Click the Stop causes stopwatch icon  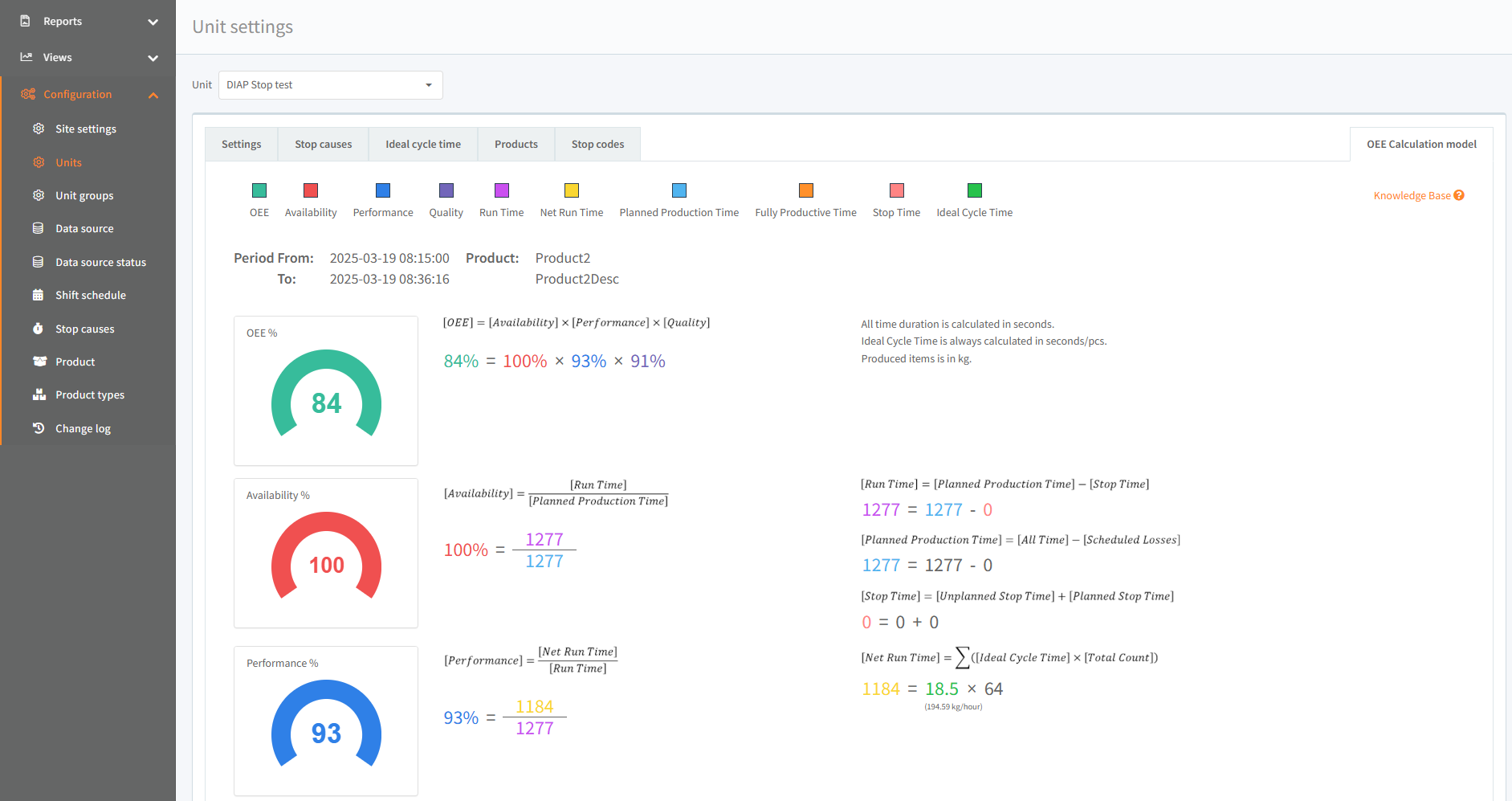tap(38, 329)
